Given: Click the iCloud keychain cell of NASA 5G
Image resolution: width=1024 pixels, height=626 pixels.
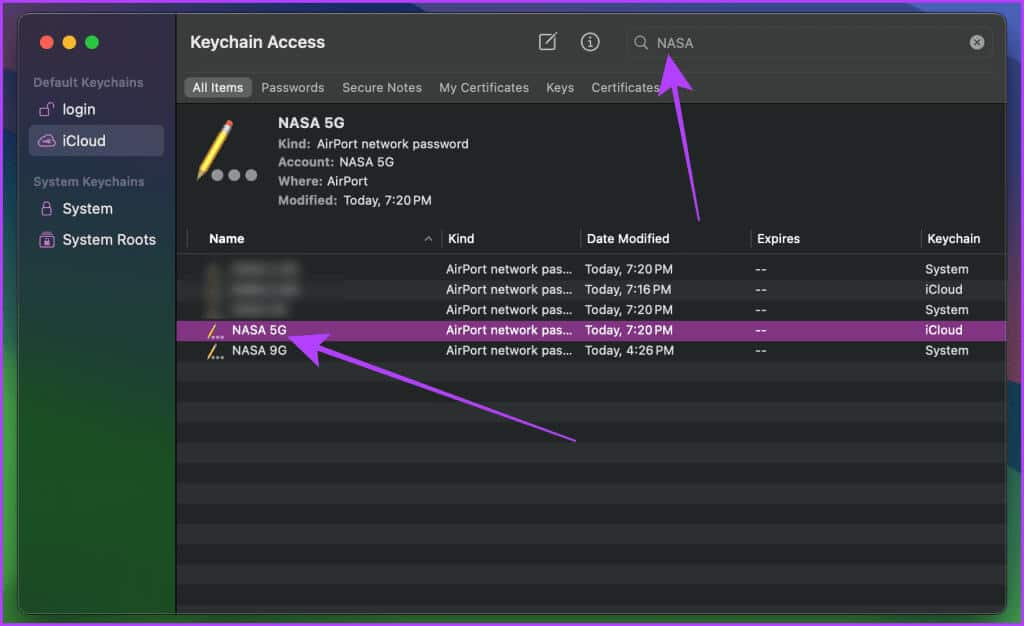Looking at the screenshot, I should (x=943, y=330).
